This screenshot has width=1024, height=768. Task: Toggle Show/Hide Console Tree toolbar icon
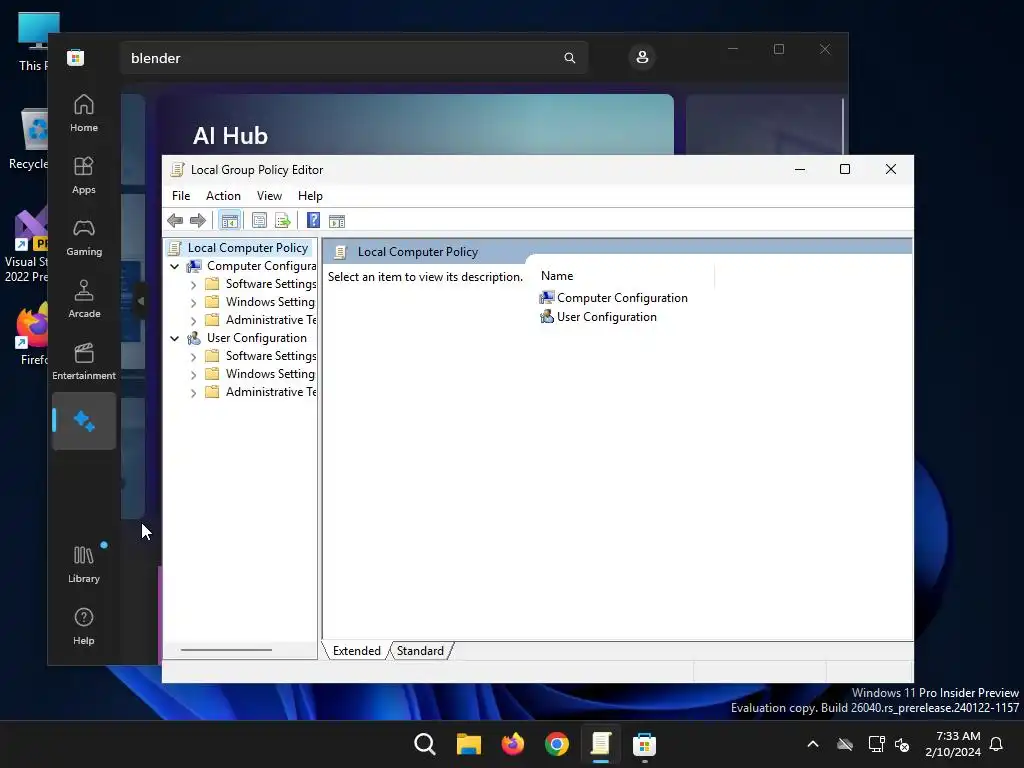(229, 221)
